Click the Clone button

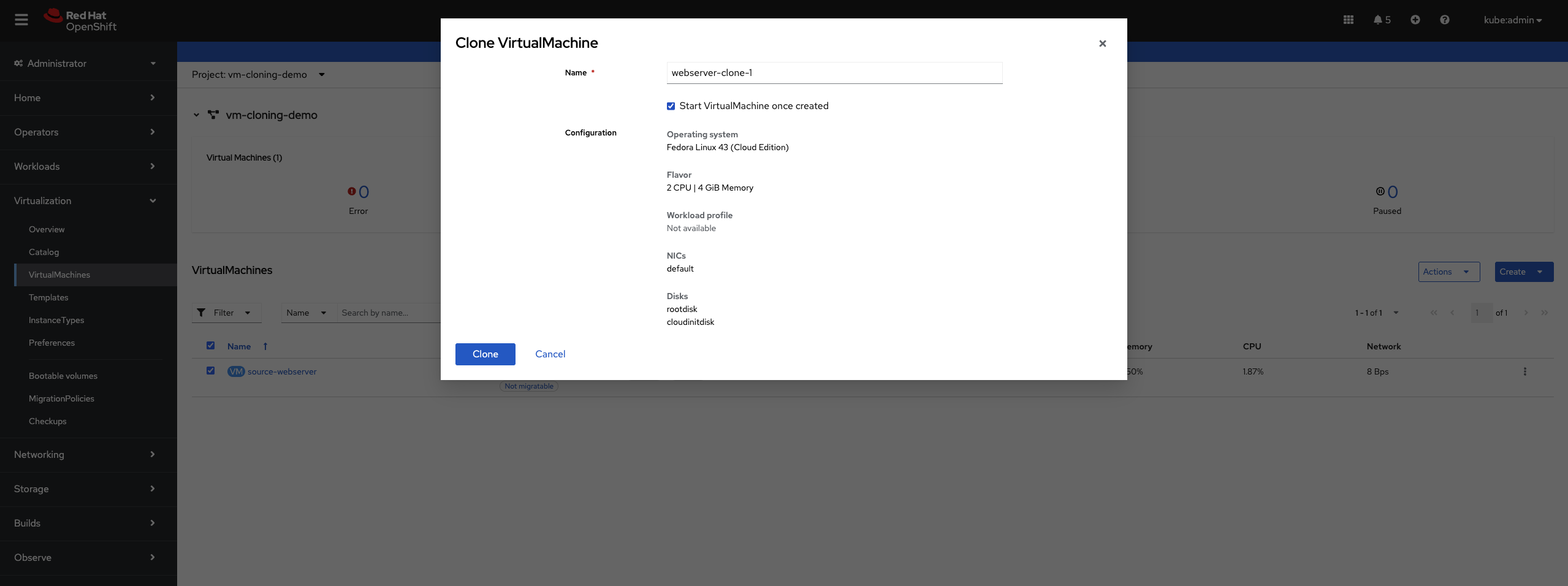[485, 354]
